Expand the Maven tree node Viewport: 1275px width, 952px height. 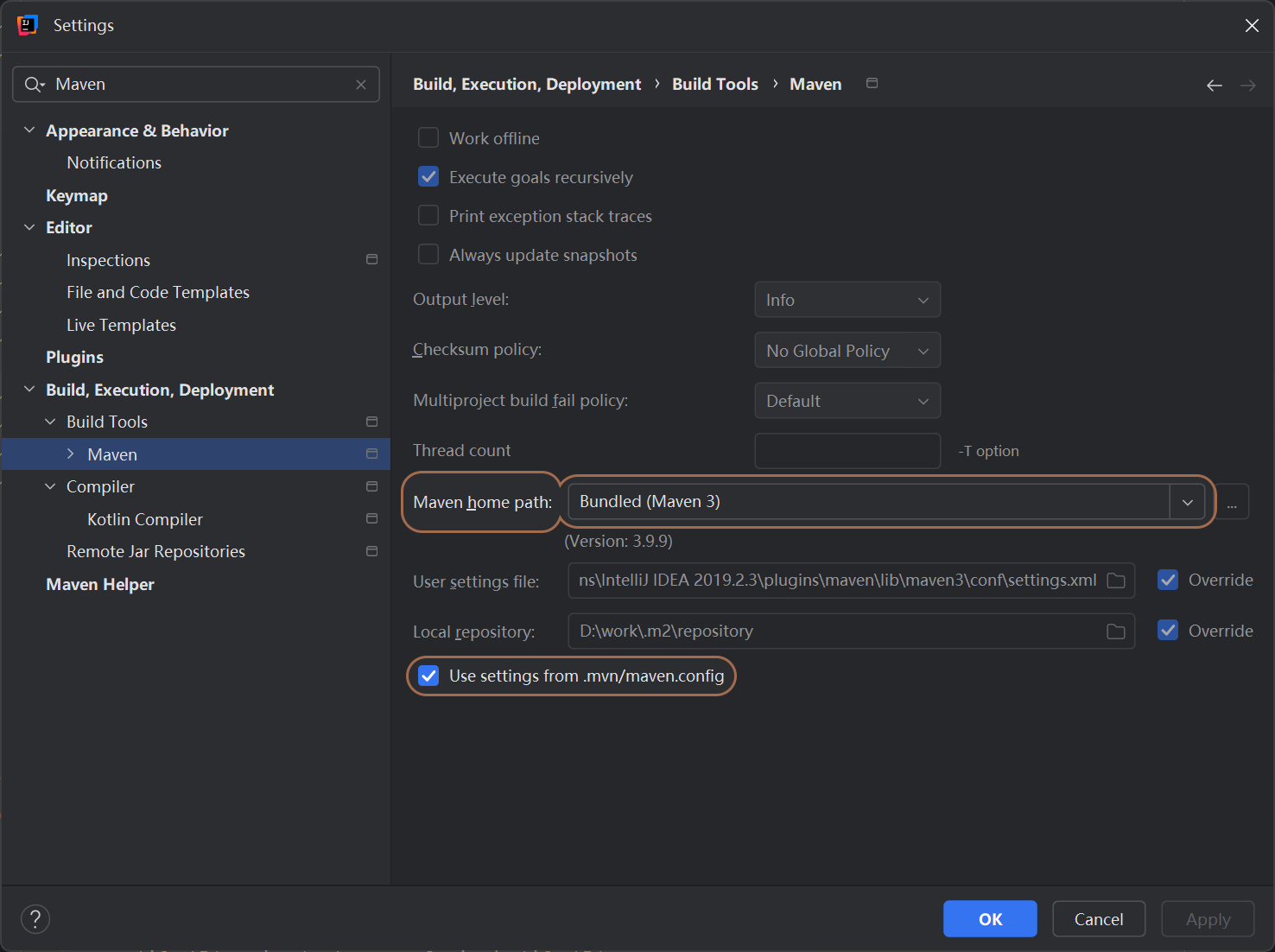click(71, 454)
